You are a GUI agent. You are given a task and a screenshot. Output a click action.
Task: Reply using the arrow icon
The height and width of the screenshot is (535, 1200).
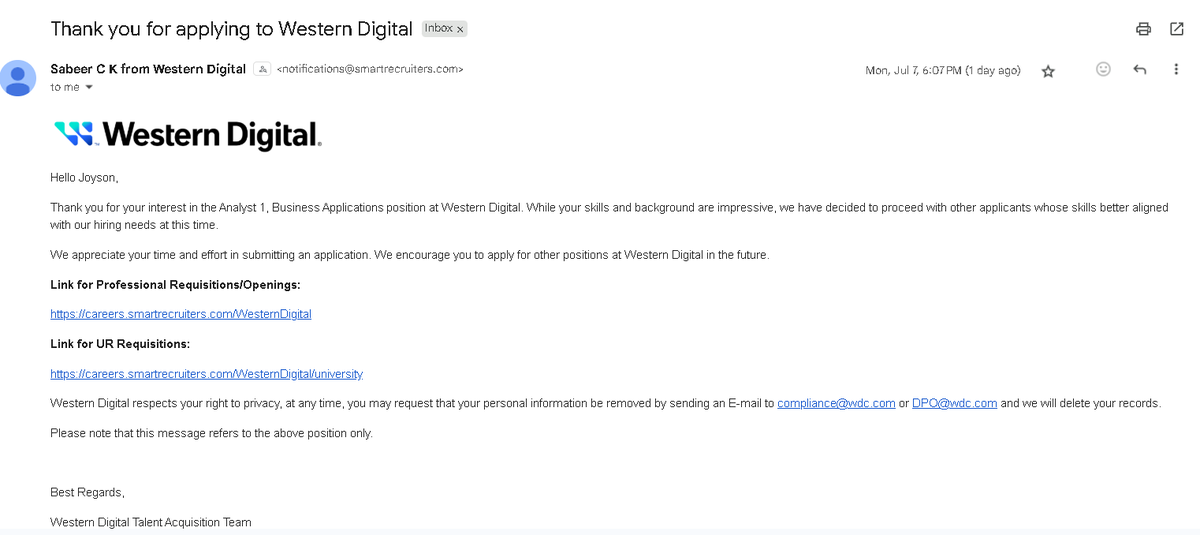pos(1139,69)
